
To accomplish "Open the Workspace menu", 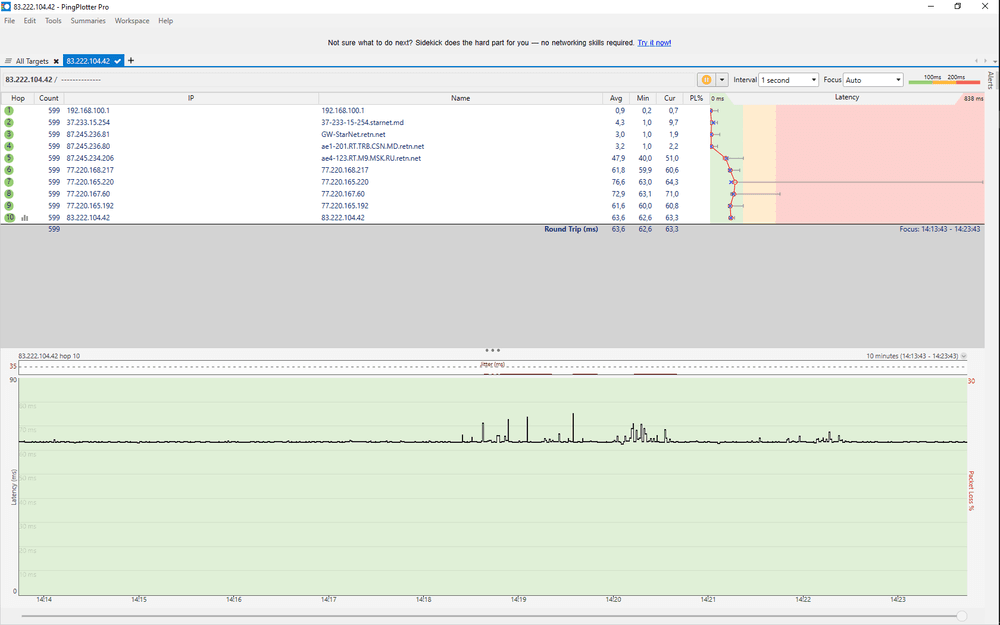I will (132, 21).
